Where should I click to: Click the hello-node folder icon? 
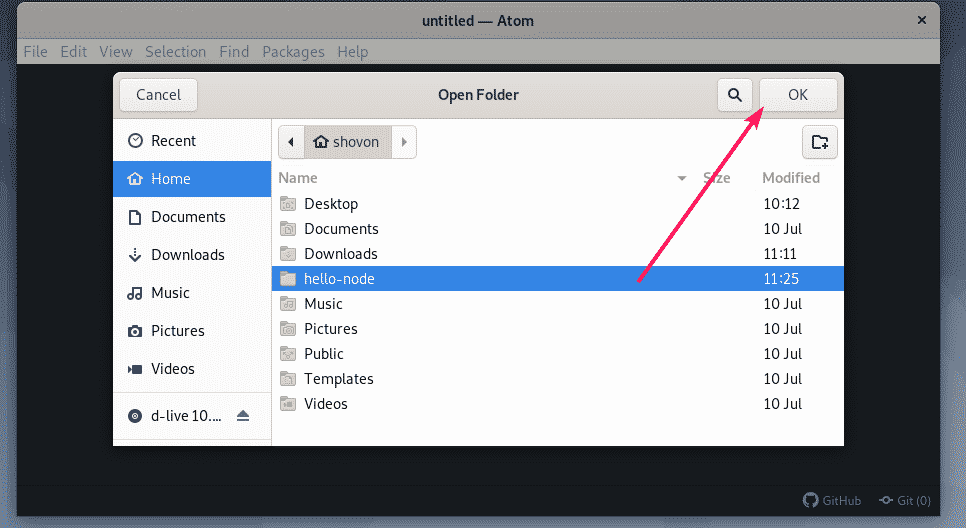click(x=288, y=278)
